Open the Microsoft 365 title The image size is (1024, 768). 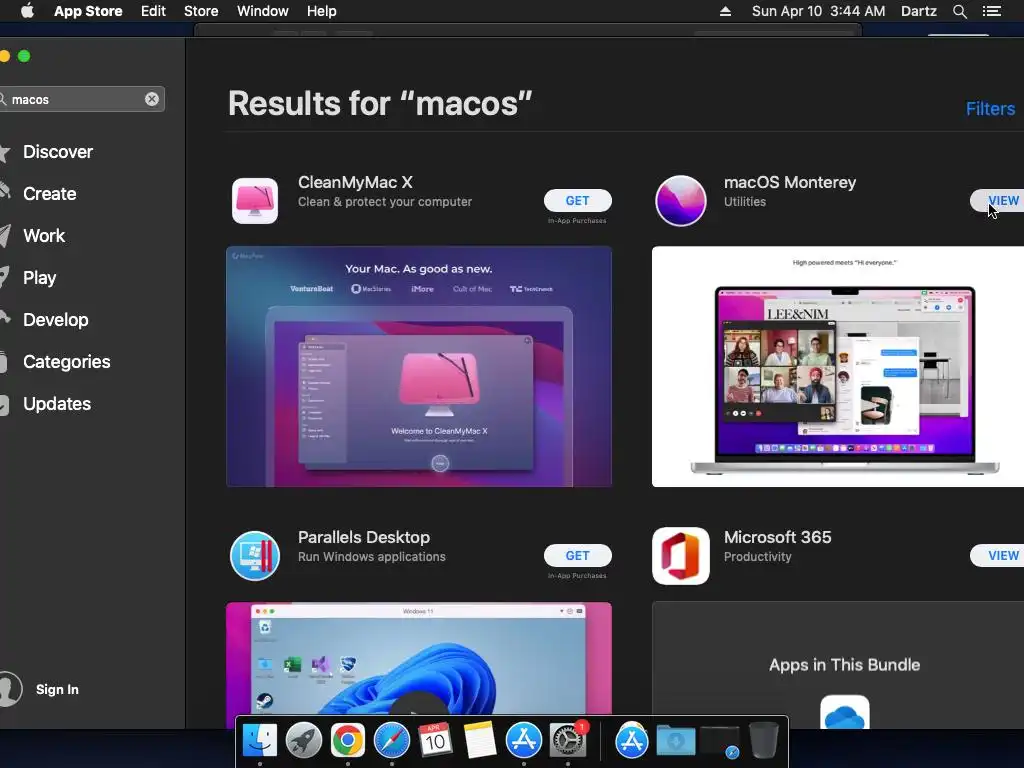click(777, 537)
